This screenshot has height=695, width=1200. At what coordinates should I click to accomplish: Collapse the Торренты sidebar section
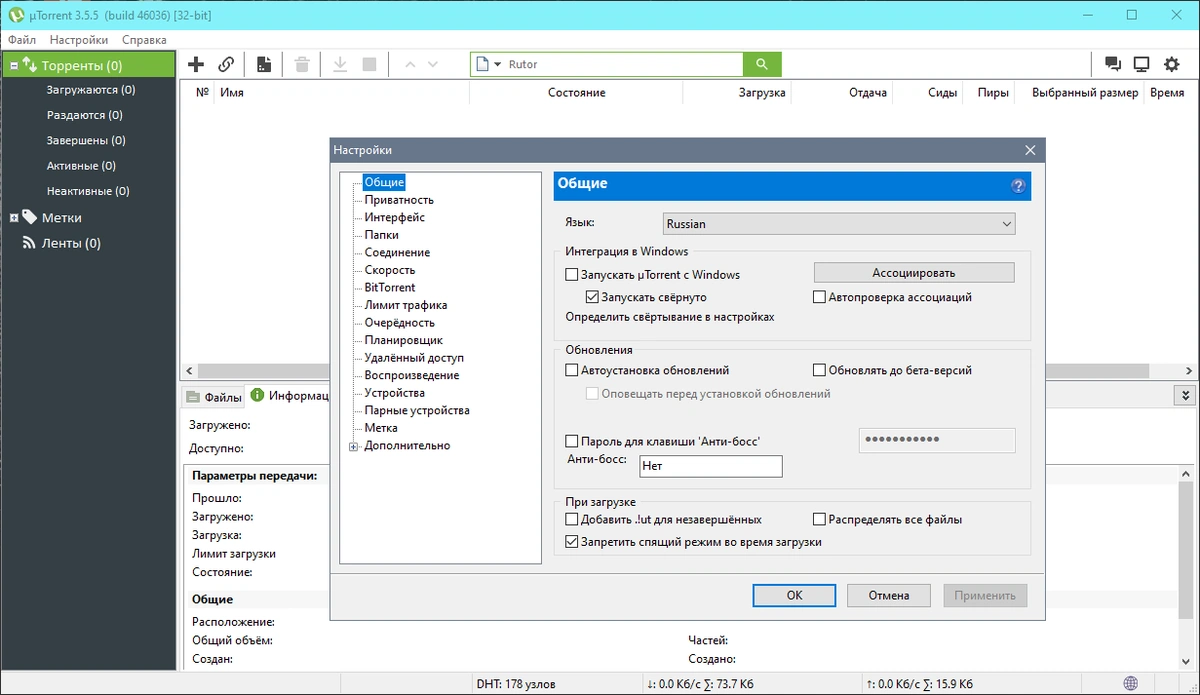click(13, 66)
